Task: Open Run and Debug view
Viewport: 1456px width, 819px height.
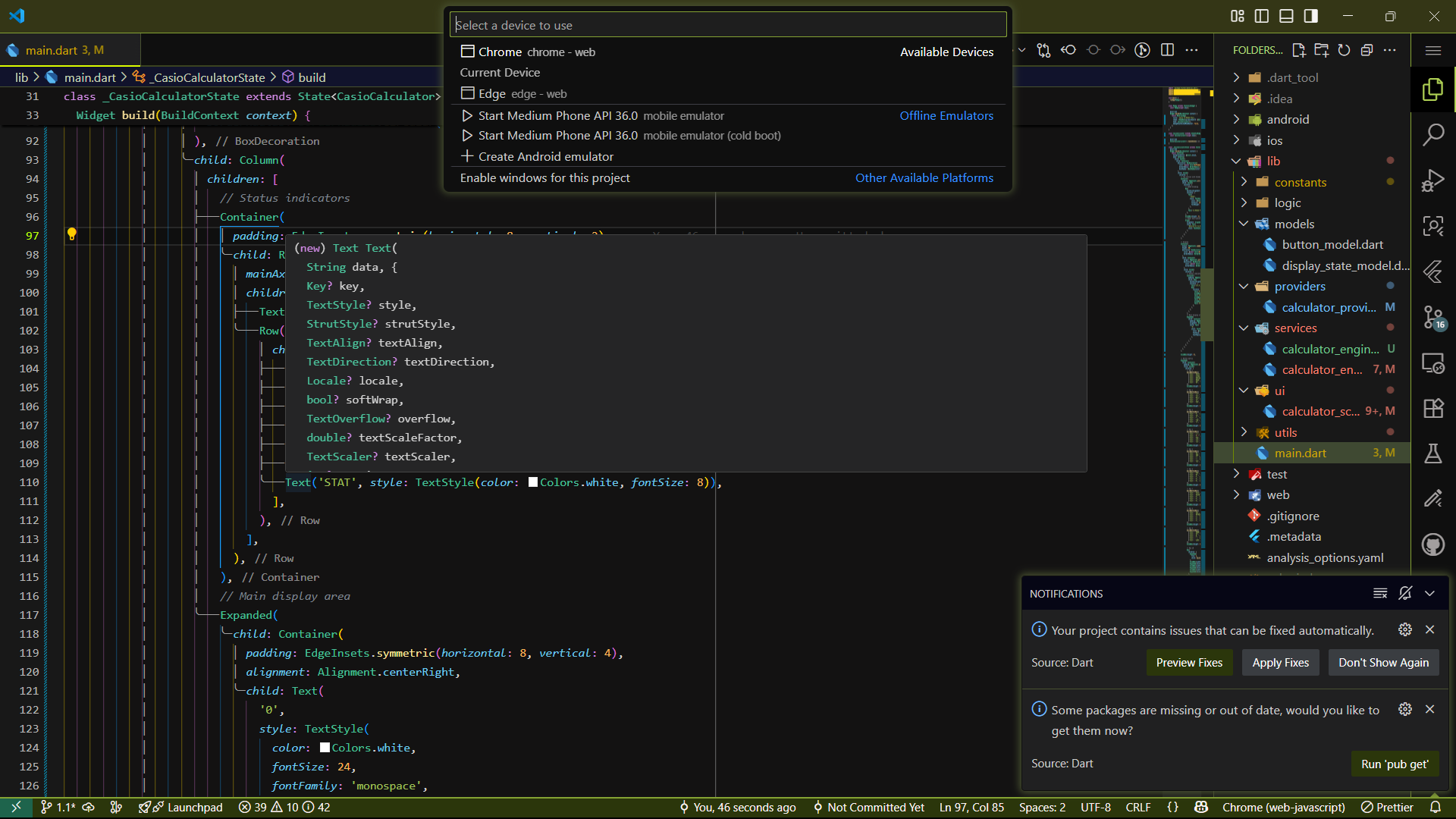Action: pyautogui.click(x=1432, y=180)
